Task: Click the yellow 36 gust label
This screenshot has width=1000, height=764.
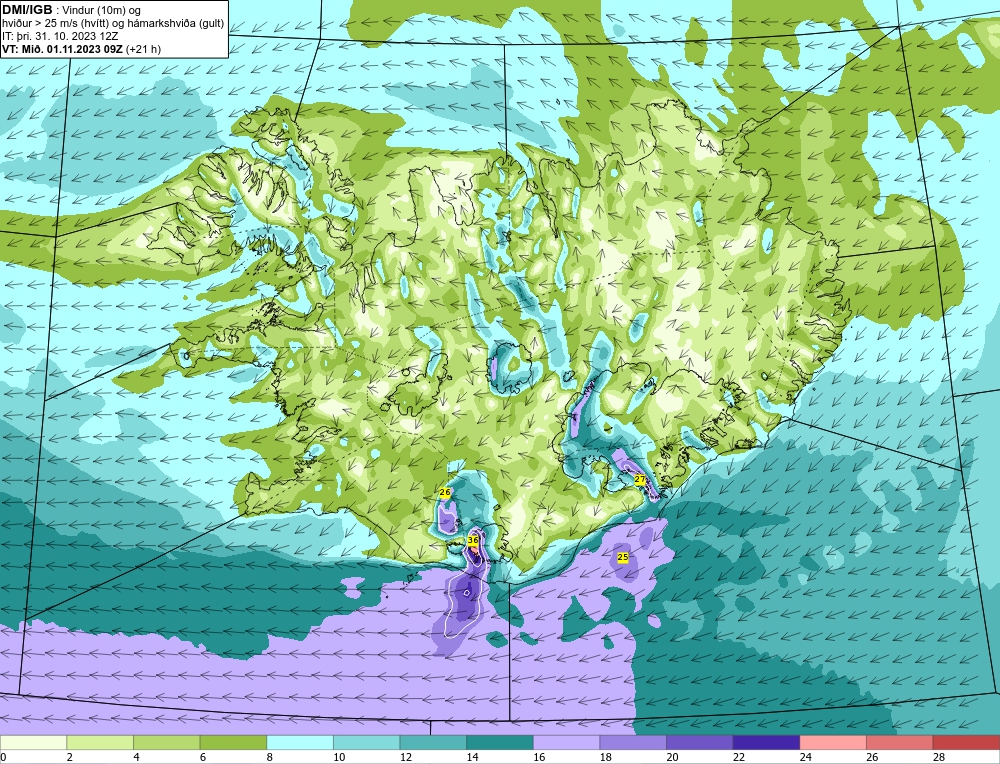Action: click(x=473, y=540)
